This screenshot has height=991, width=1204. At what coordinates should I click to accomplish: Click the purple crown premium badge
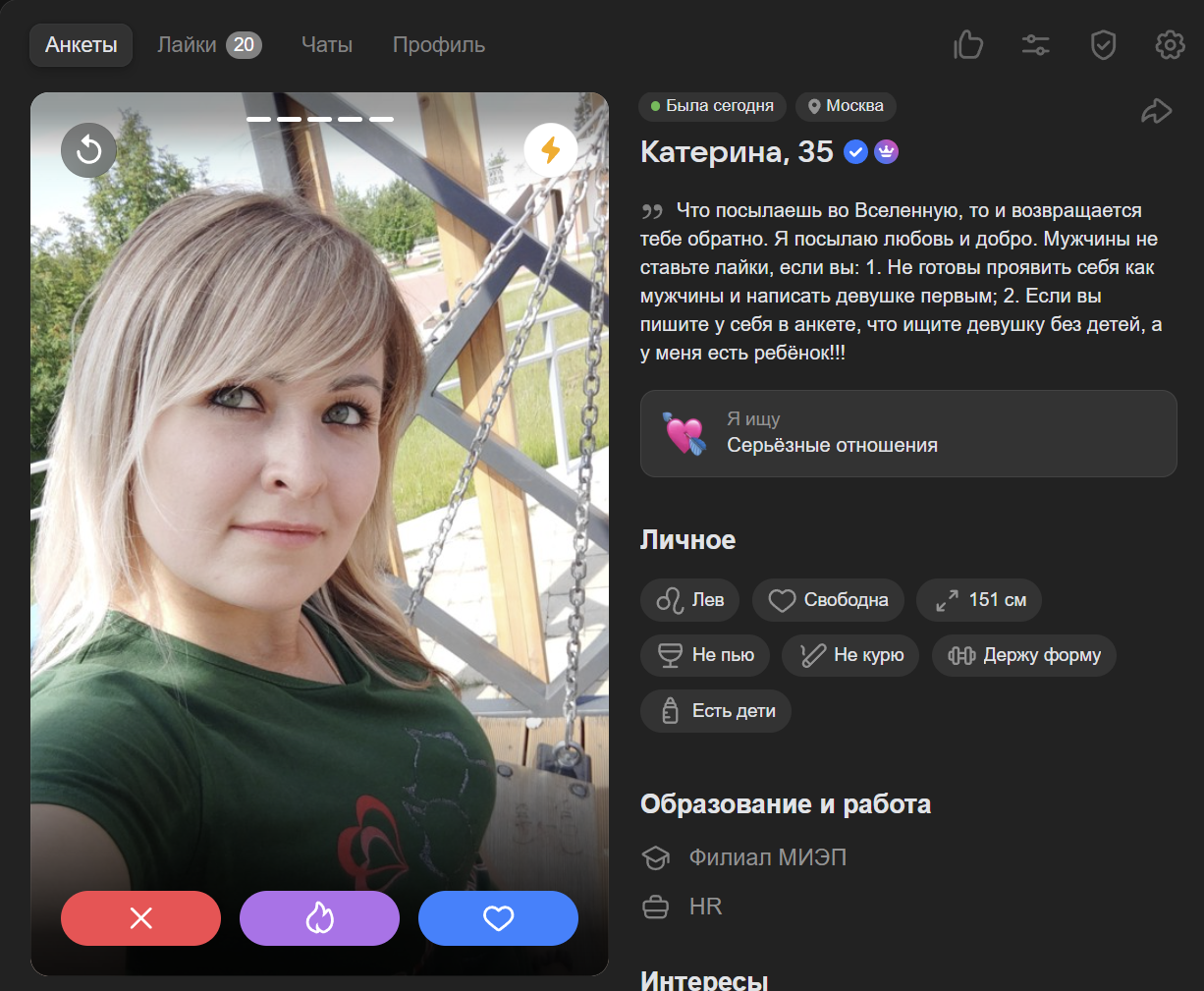coord(887,152)
